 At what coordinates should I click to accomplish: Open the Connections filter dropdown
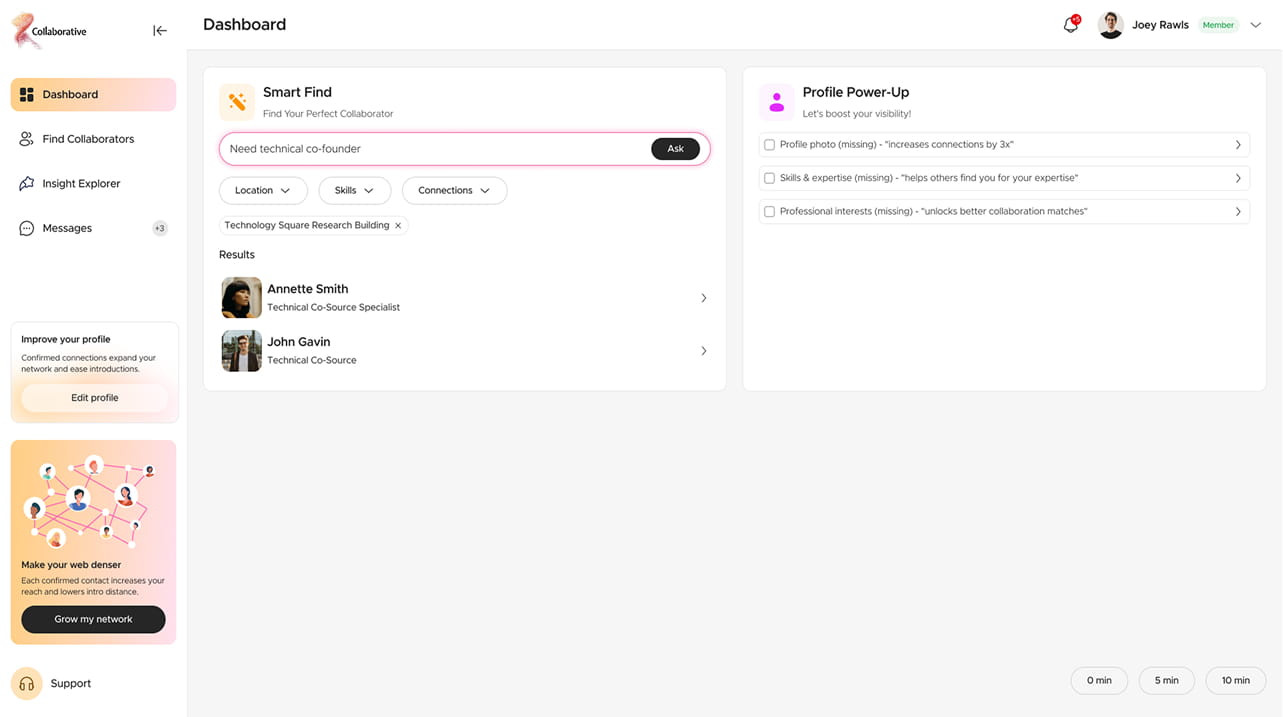pyautogui.click(x=454, y=190)
